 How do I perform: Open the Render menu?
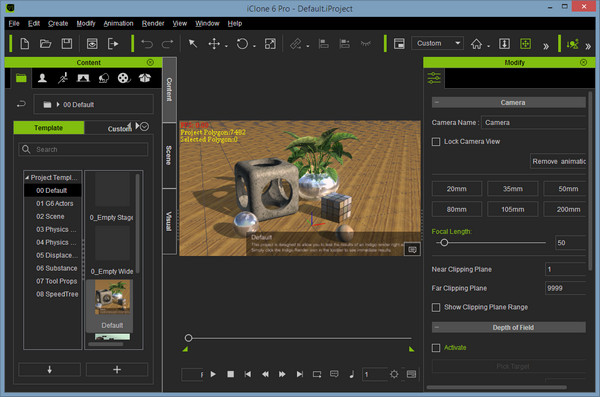point(153,23)
